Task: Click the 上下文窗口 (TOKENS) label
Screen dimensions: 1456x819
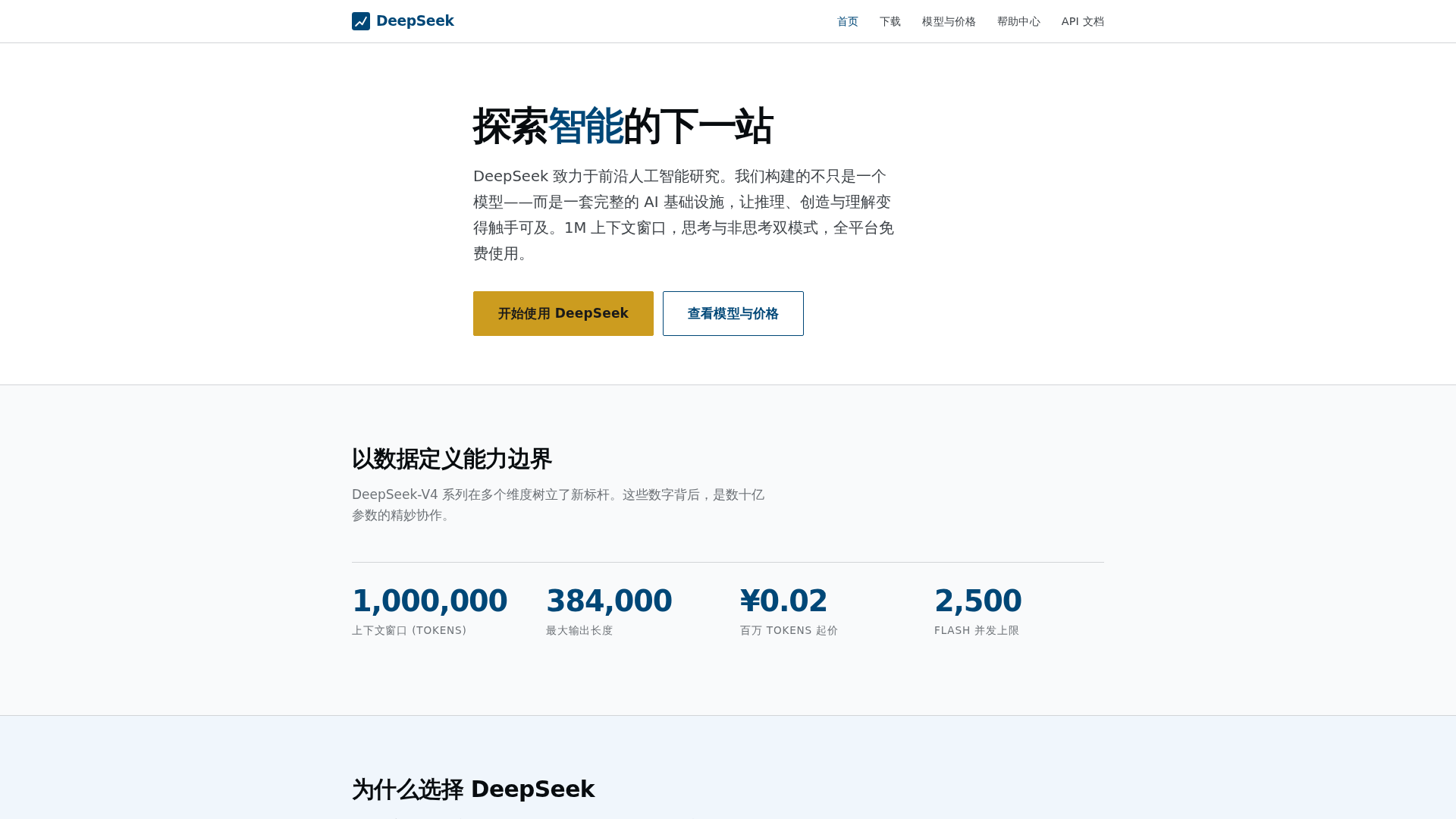Action: (409, 630)
